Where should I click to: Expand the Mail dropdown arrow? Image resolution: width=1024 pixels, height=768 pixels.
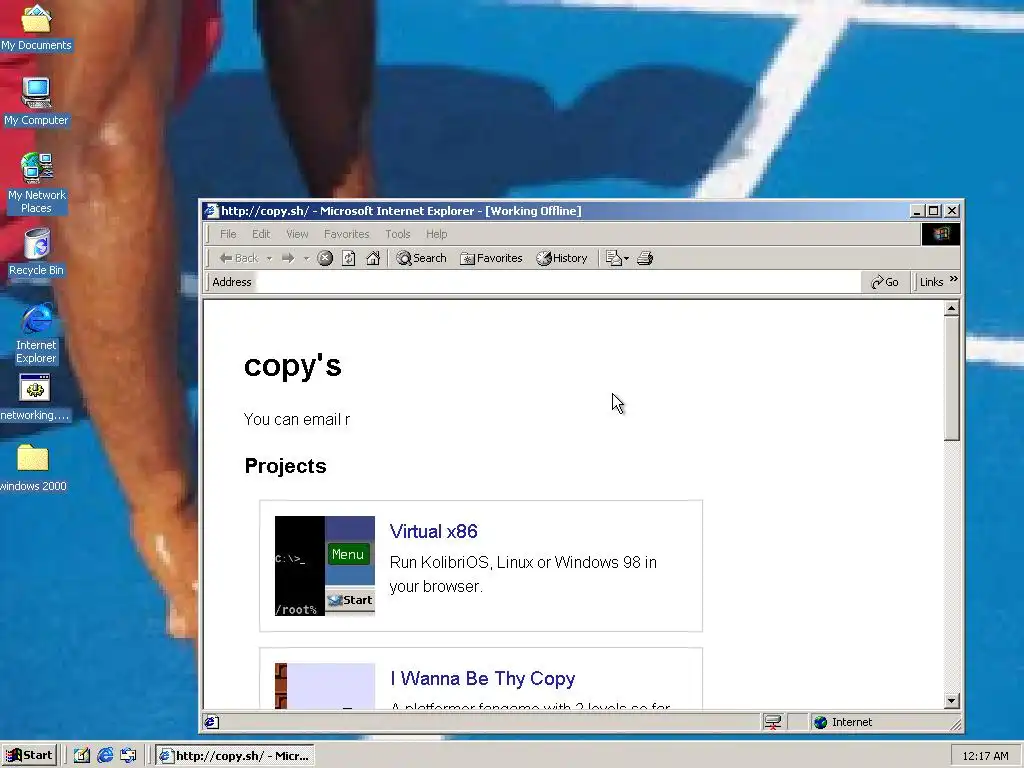coord(626,259)
